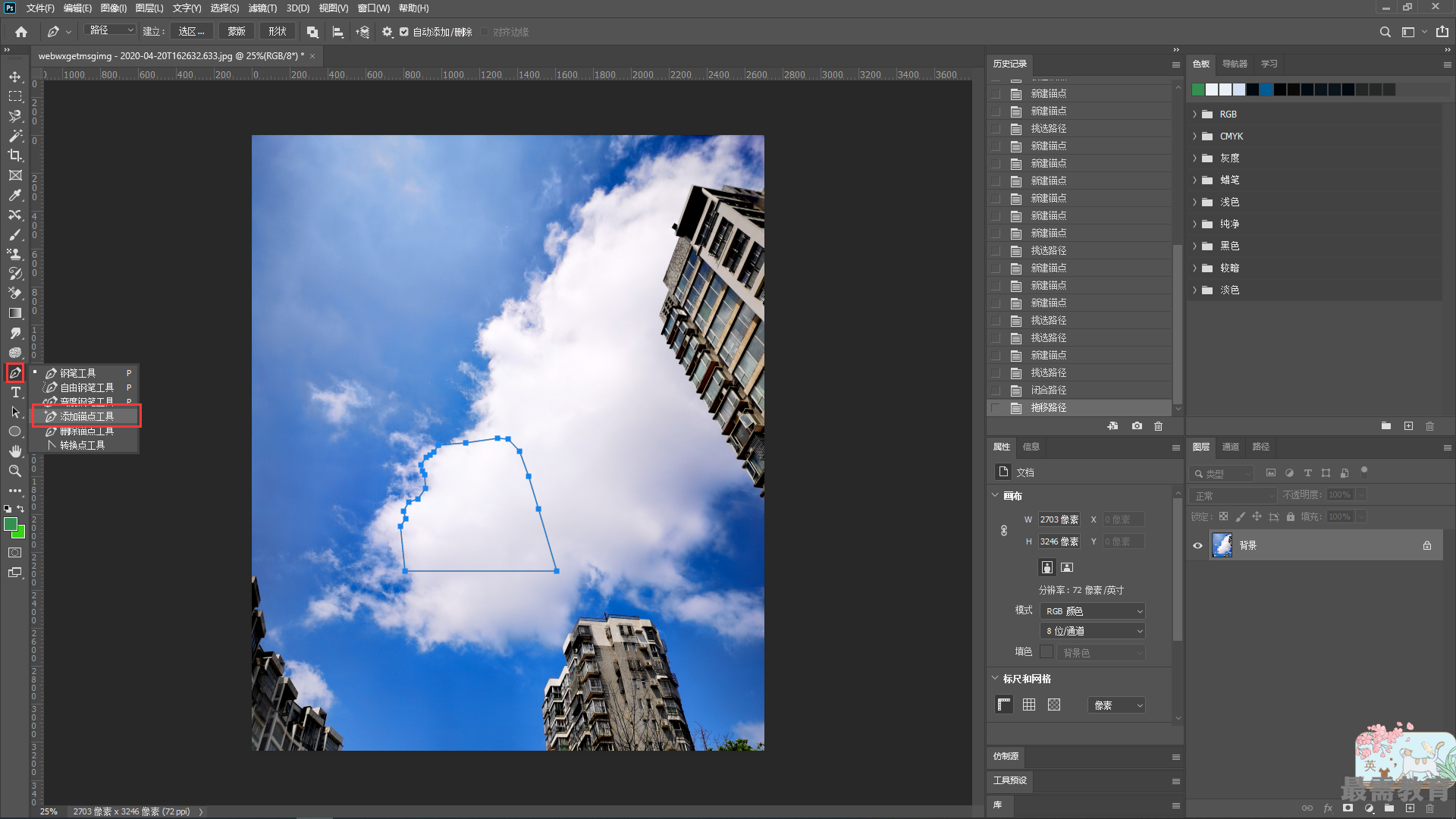Toggle visibility of the 背景 layer
Screen dimensions: 1456x819
[x=1197, y=545]
